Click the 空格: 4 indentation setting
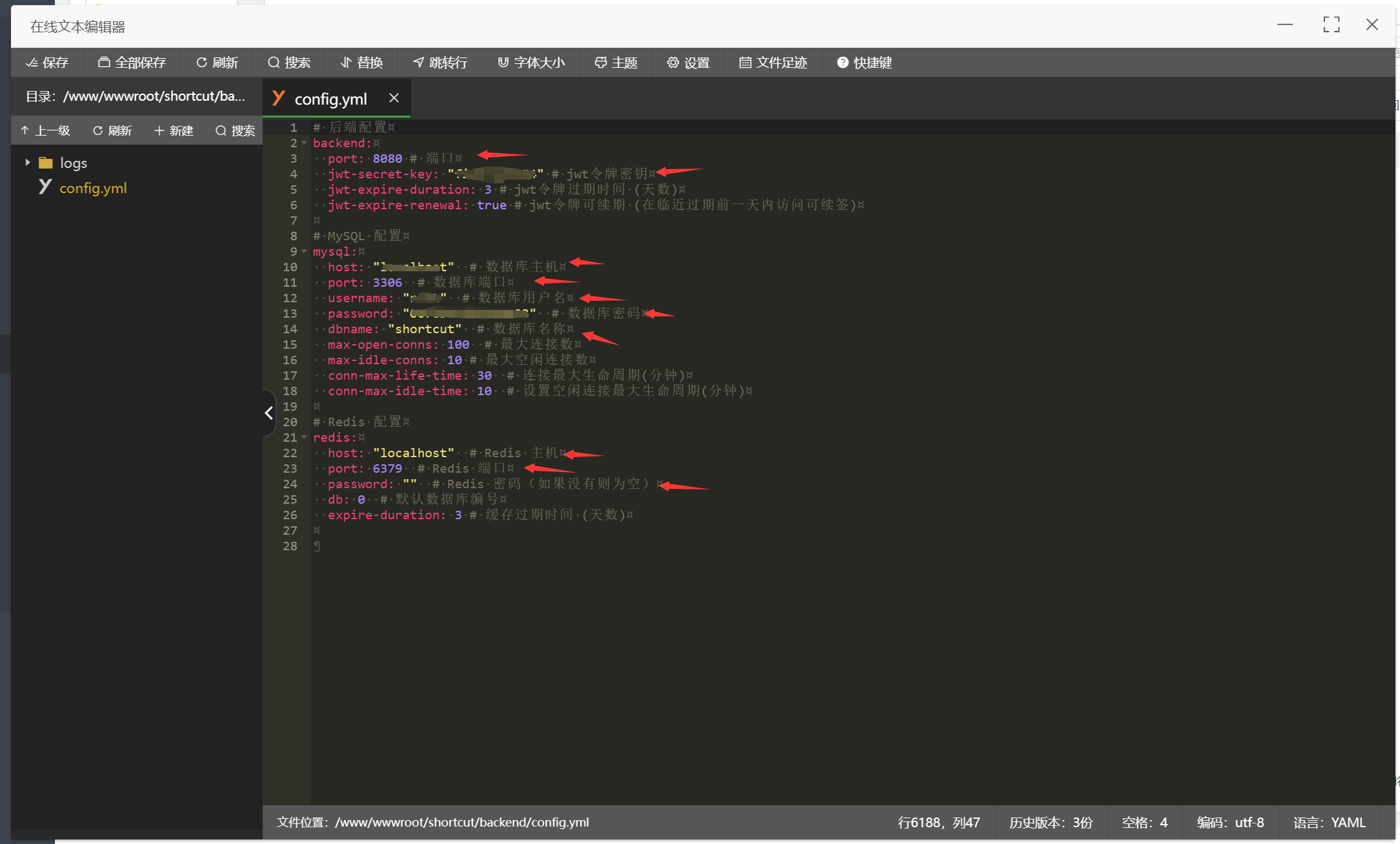This screenshot has height=844, width=1400. click(1144, 822)
